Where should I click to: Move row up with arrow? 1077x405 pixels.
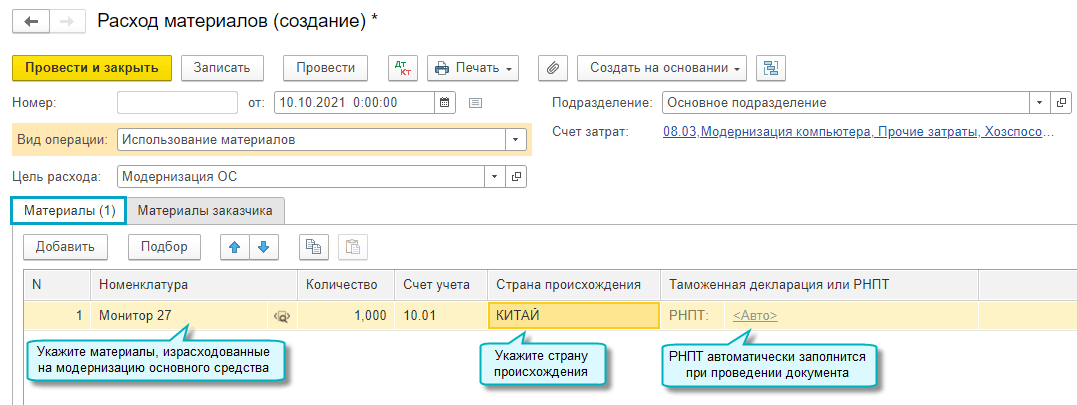235,247
